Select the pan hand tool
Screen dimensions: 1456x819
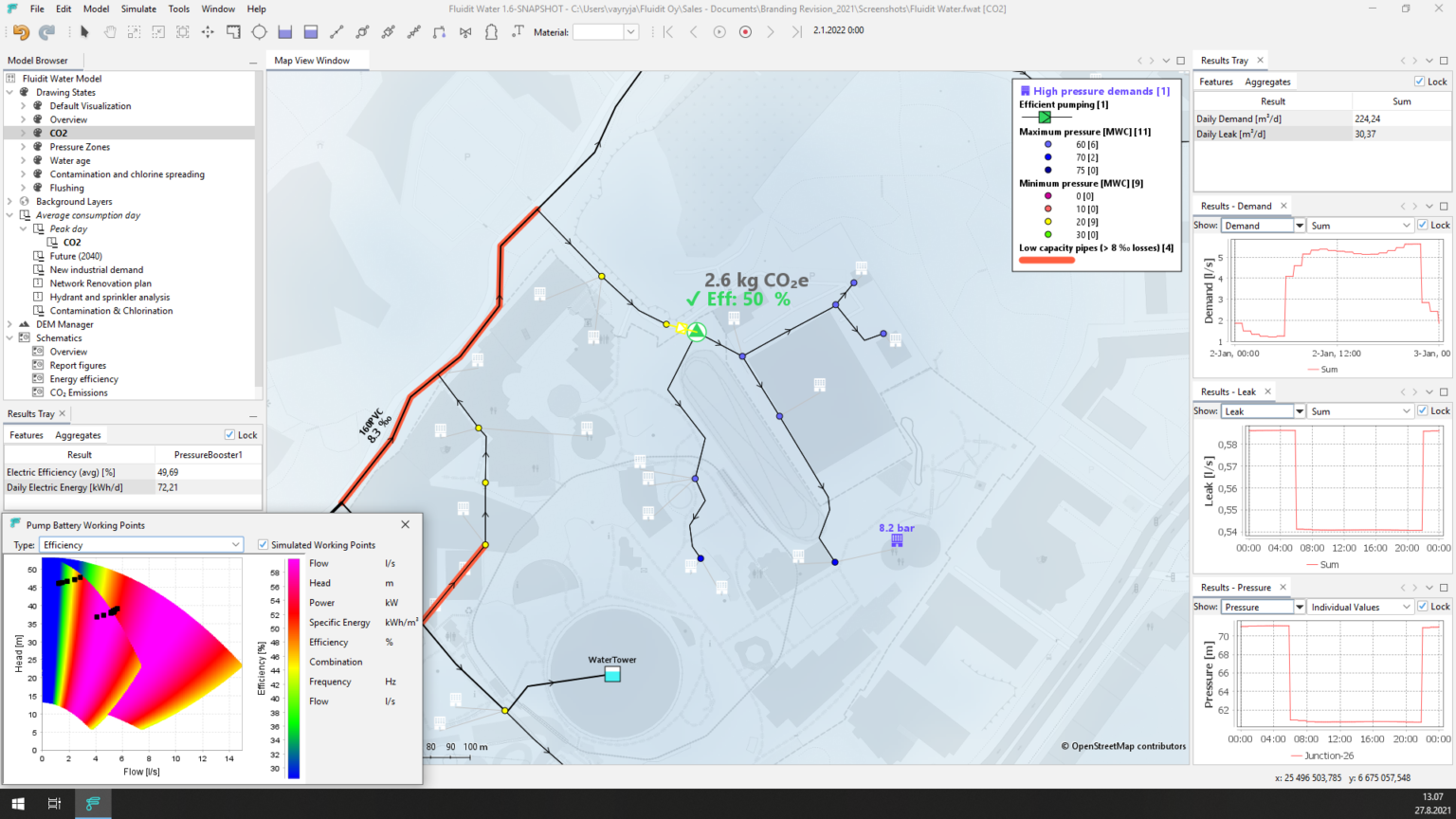click(x=110, y=31)
